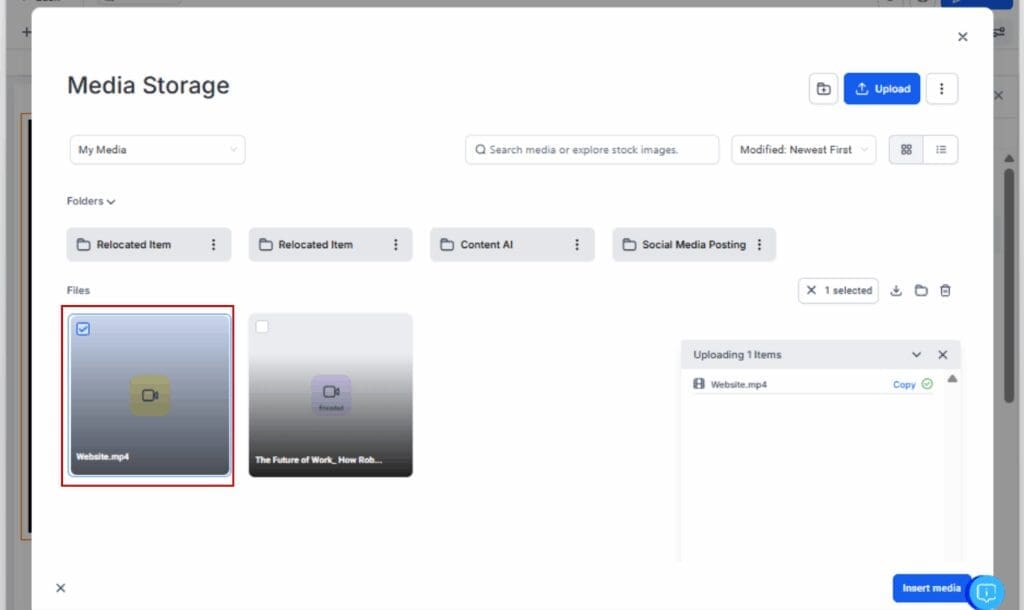Viewport: 1024px width, 610px height.
Task: Open Social Media Posting folder options
Action: tap(760, 245)
